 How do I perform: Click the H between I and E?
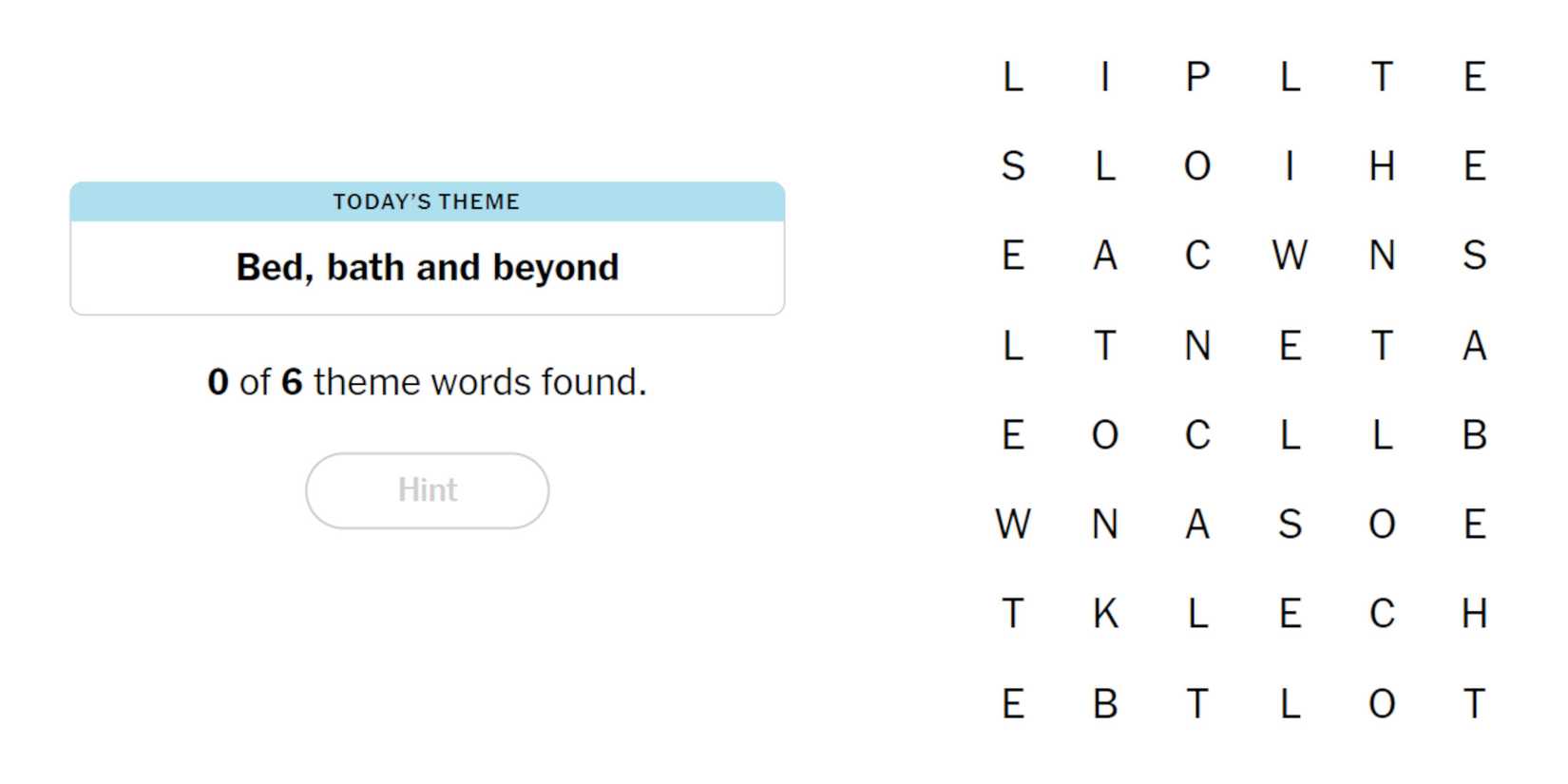1382,166
